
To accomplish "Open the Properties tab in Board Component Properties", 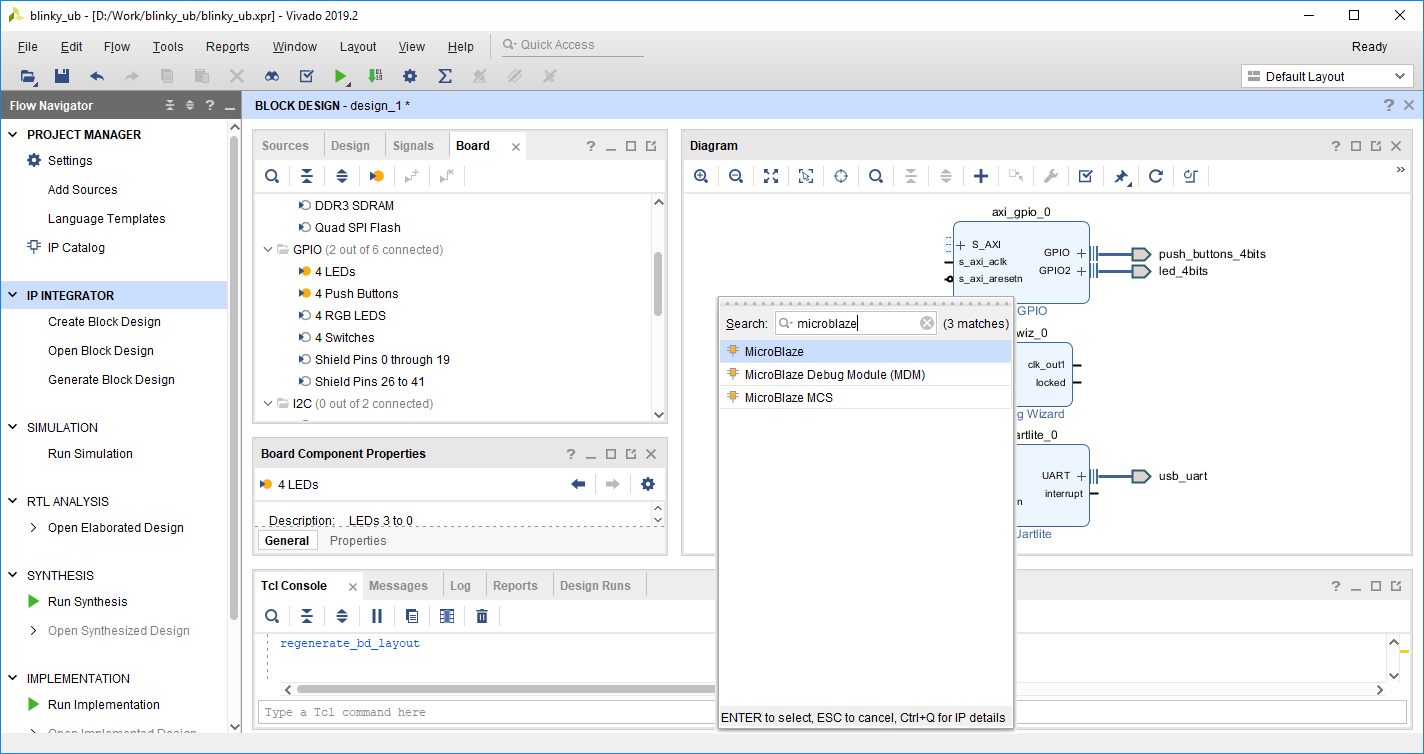I will [358, 541].
